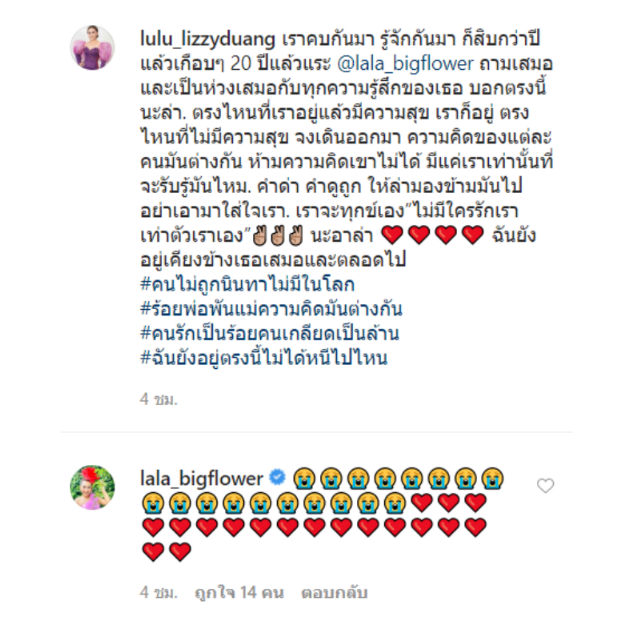628x621 pixels.
Task: View likes via ถูกใจ 14 คน
Action: [239, 593]
